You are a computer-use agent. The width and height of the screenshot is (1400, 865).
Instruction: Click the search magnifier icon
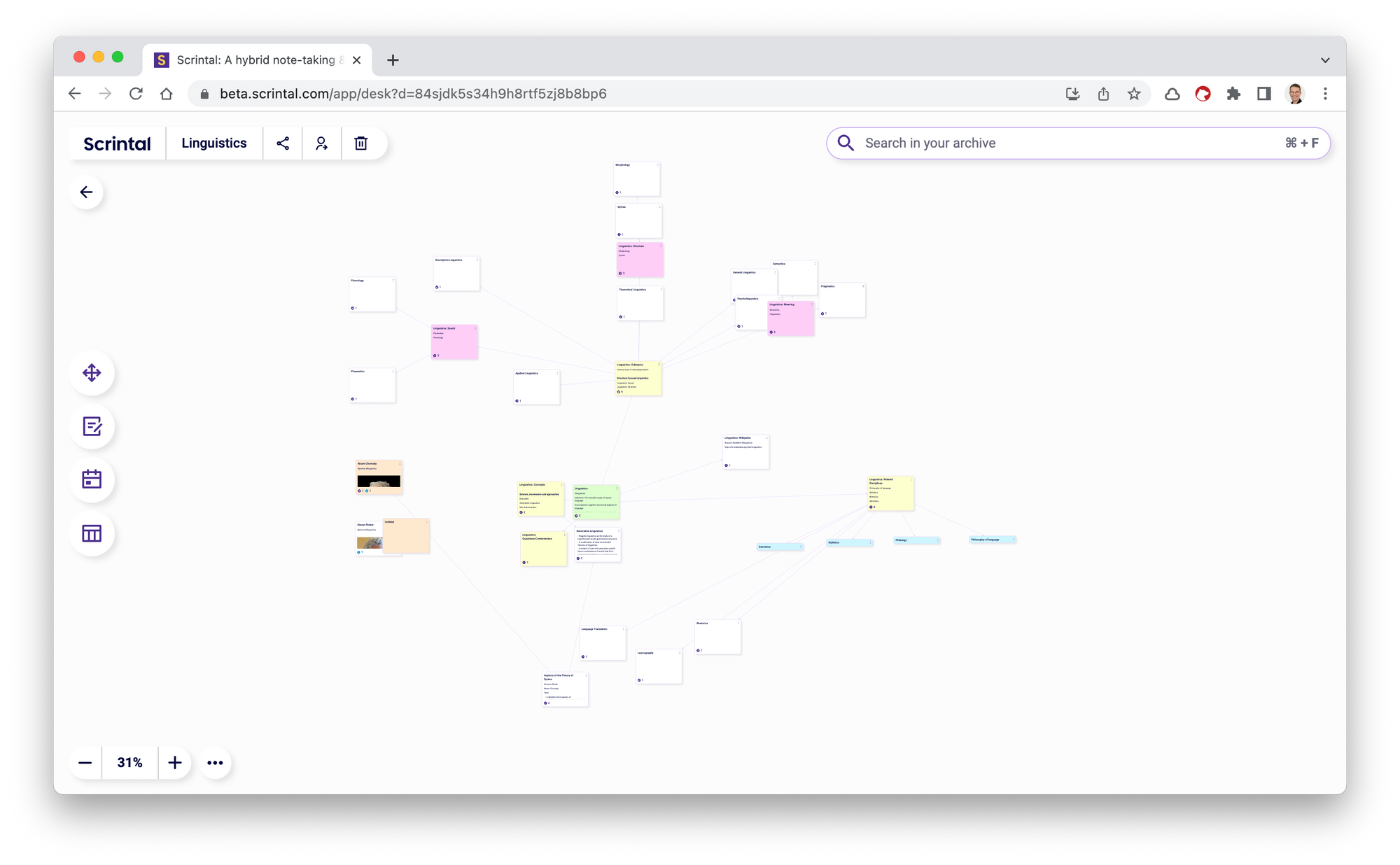click(846, 143)
